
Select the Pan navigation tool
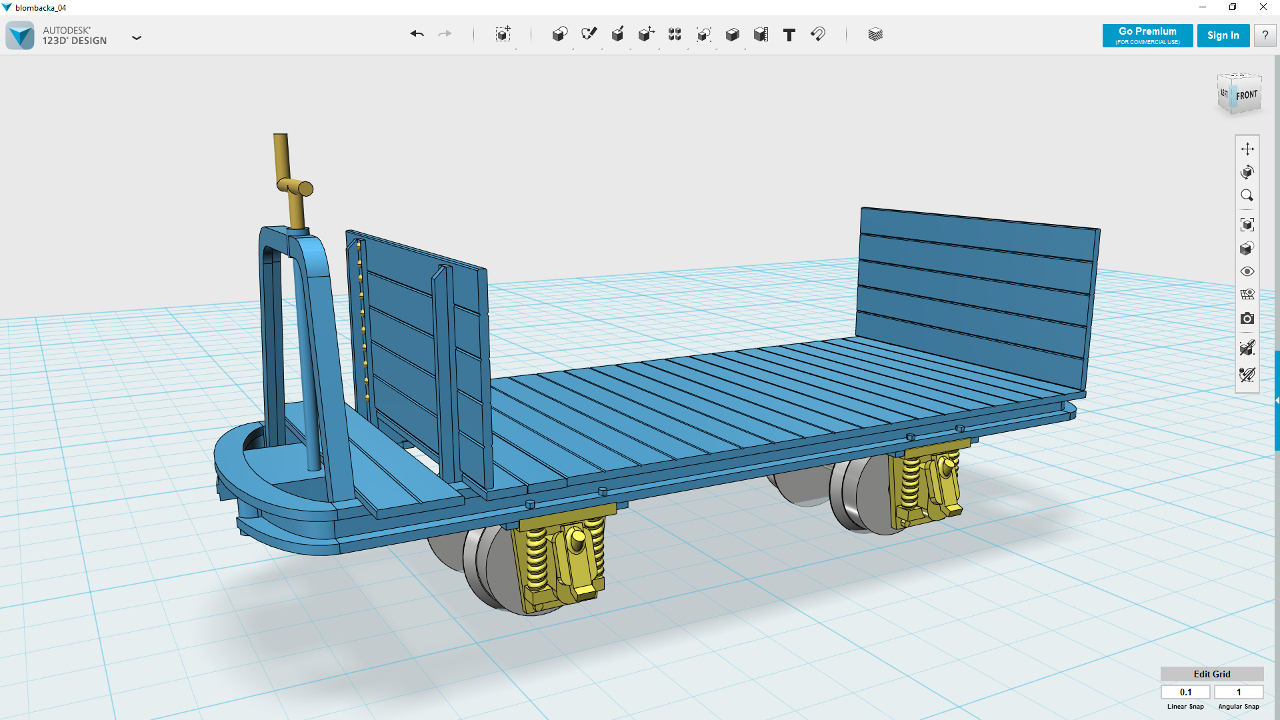point(1247,149)
